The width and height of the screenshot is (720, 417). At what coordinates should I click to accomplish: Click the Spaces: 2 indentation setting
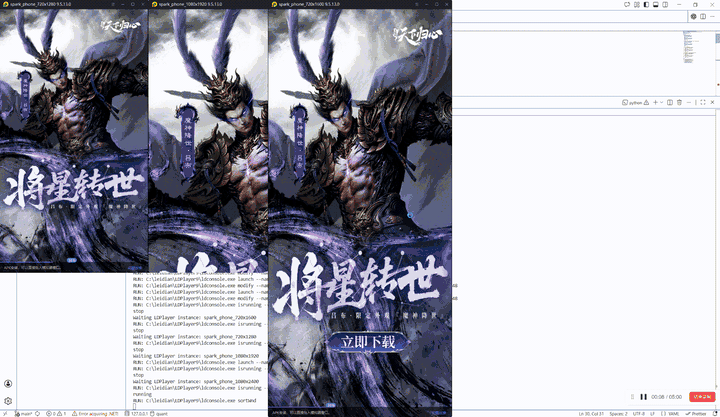click(618, 414)
